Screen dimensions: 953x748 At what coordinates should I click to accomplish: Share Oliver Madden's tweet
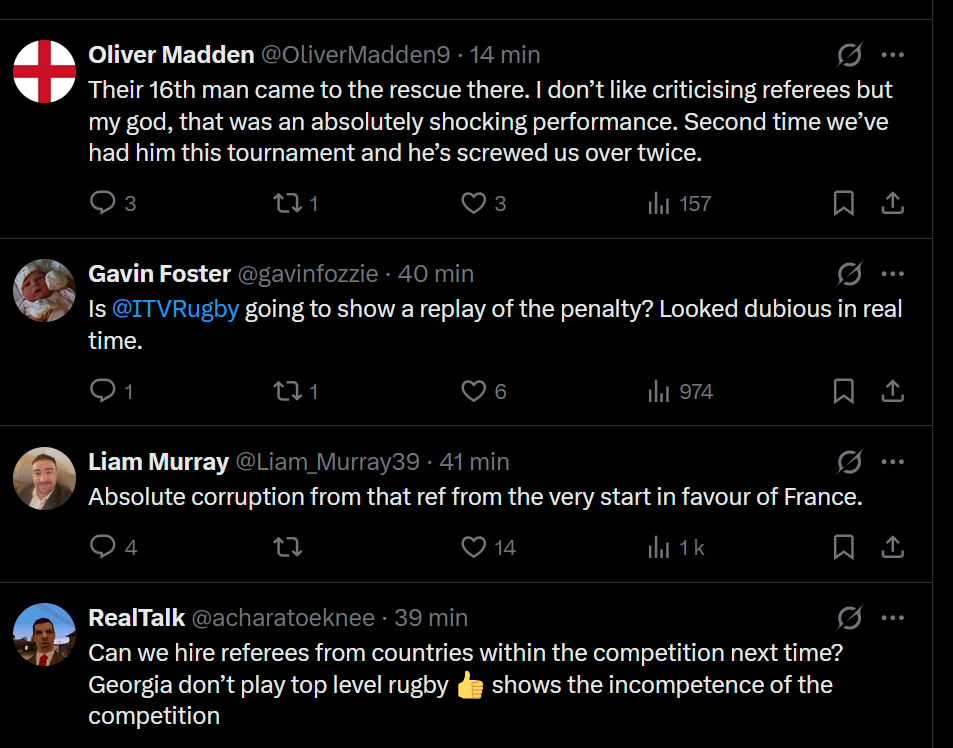click(x=892, y=204)
